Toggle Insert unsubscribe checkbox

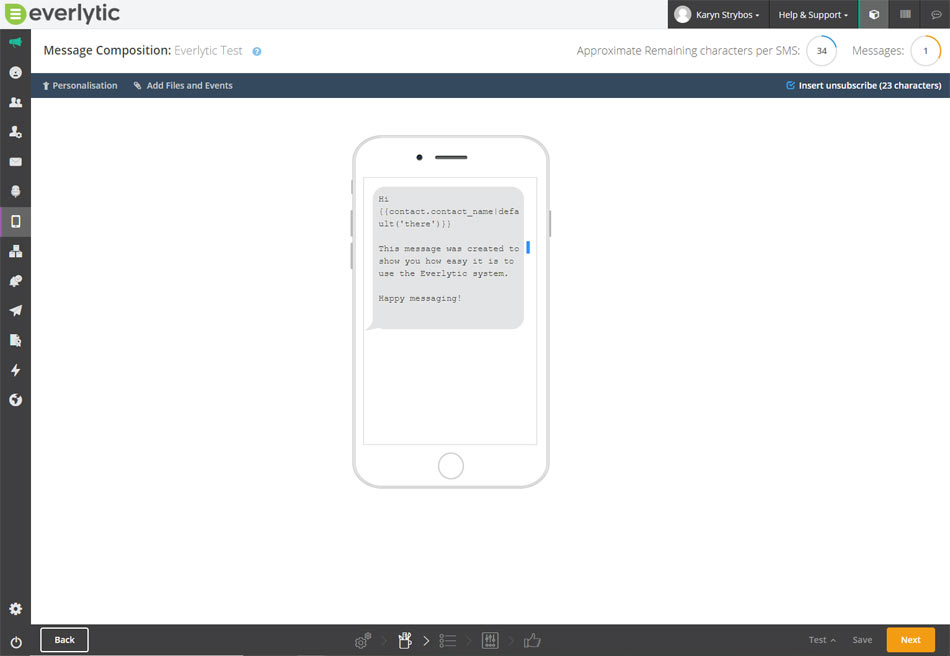point(790,86)
